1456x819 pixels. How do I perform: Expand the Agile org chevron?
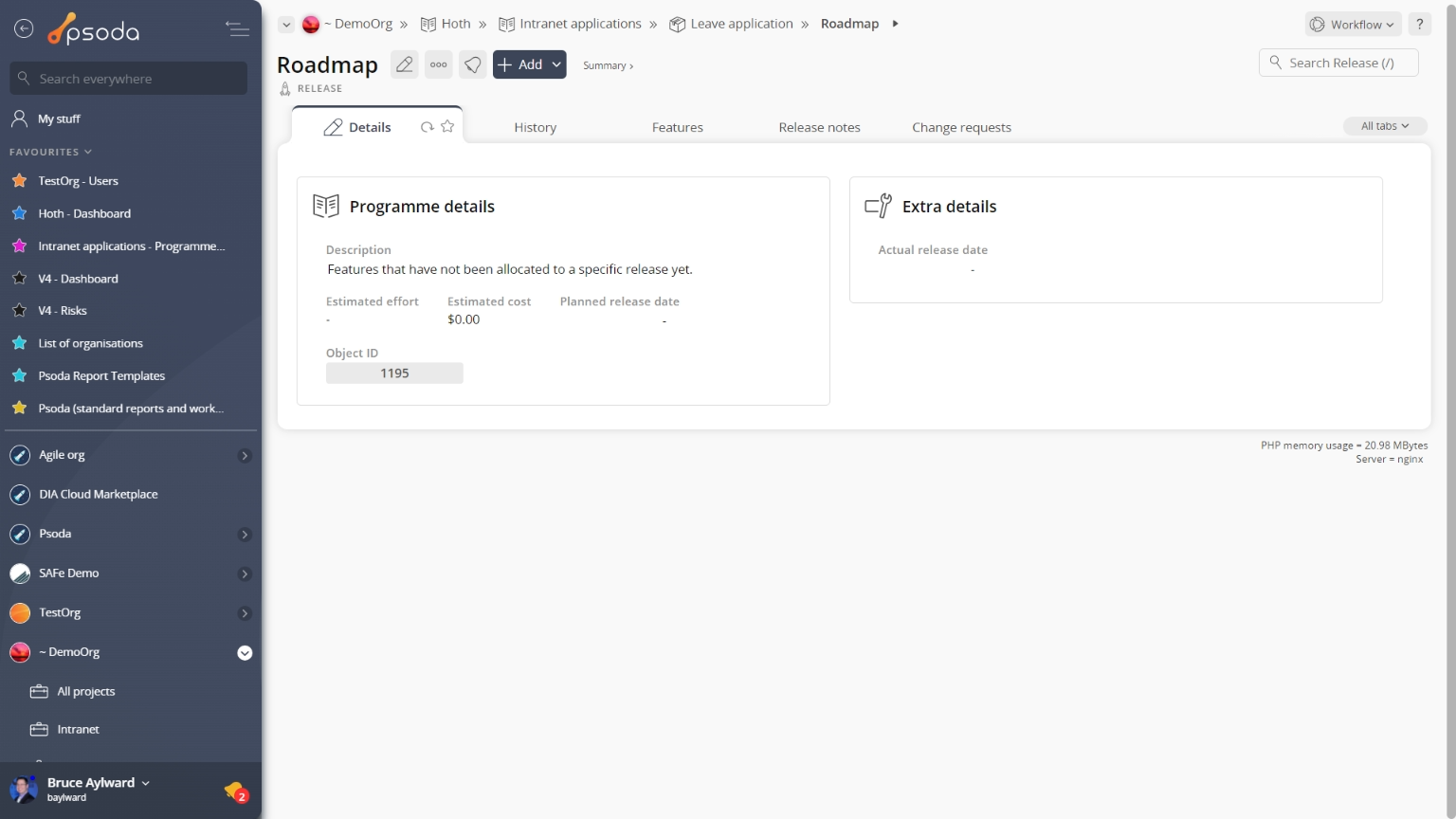pos(245,456)
